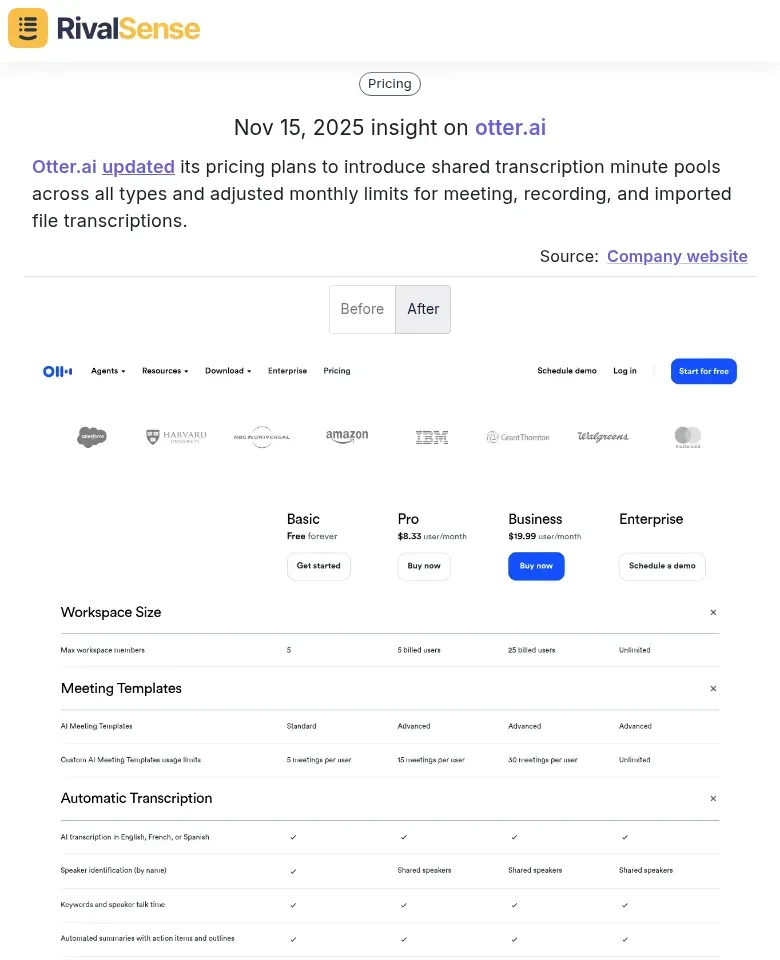Switch to the Before view

[x=362, y=309]
